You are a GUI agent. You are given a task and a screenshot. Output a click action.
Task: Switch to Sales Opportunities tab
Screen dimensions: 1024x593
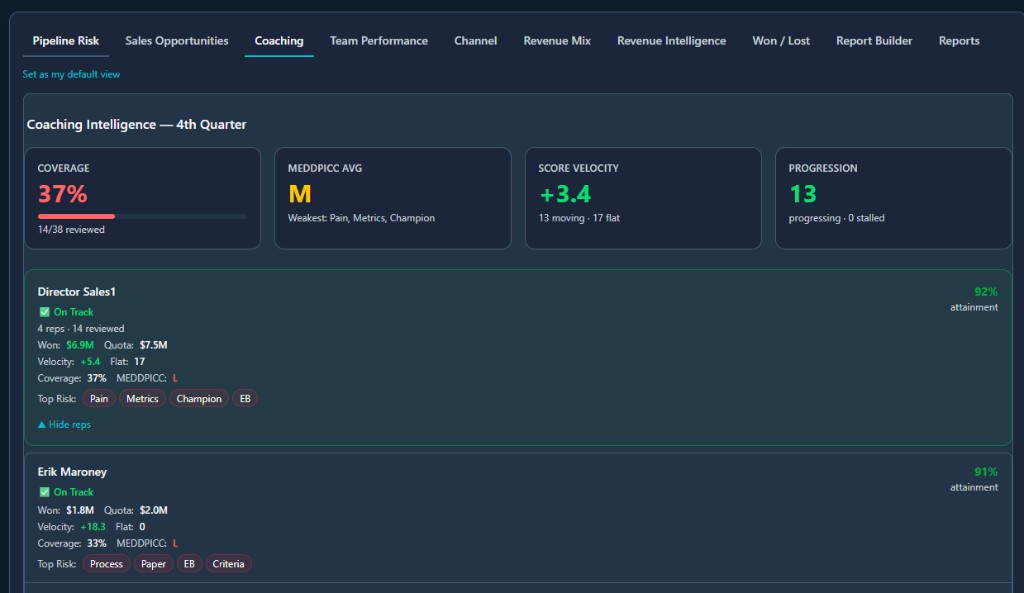click(176, 40)
